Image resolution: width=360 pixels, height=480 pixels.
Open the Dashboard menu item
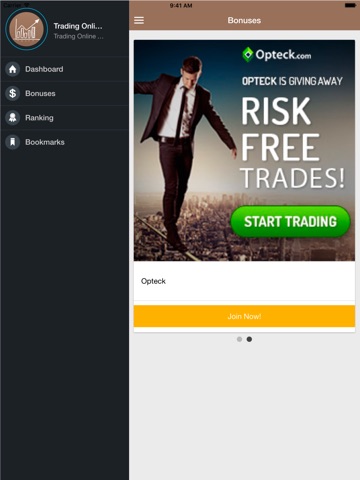click(x=65, y=69)
